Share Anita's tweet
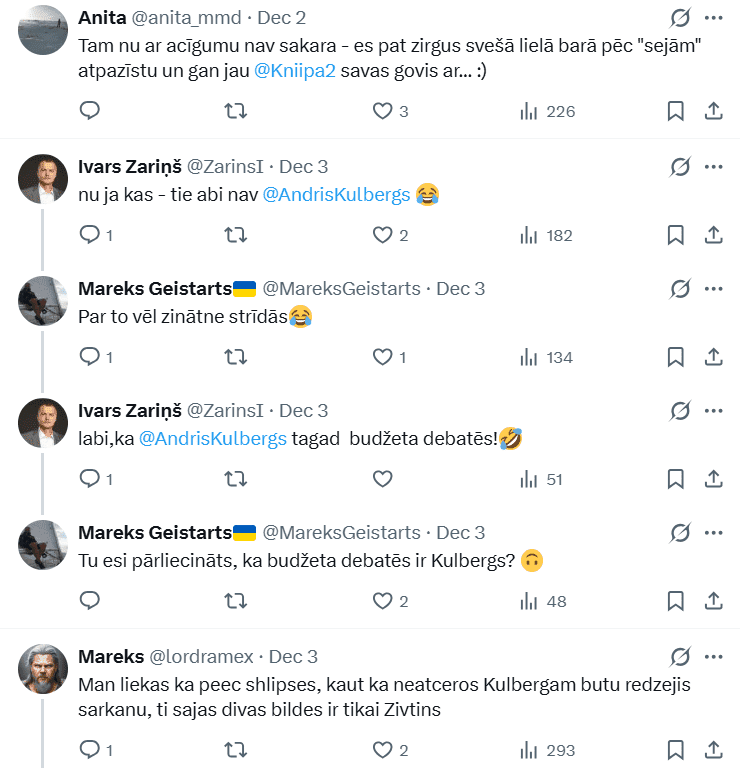The width and height of the screenshot is (740, 768). point(714,111)
